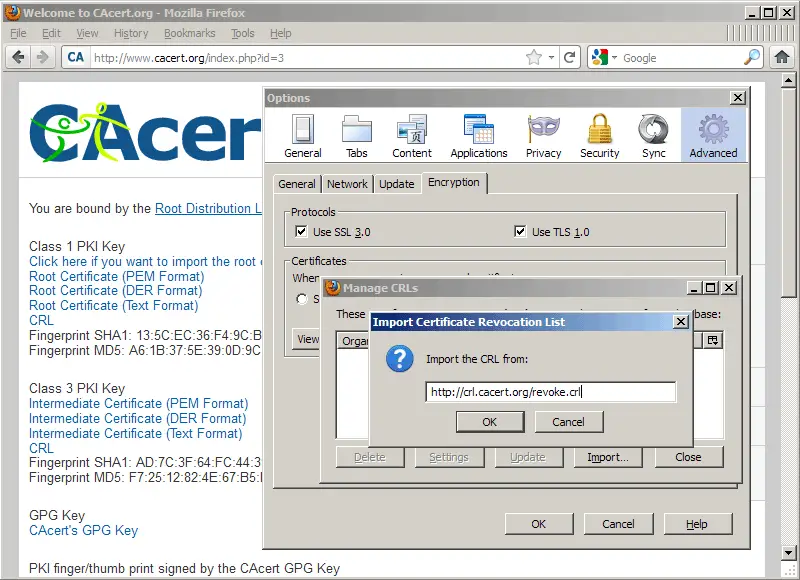Click the CA site identity icon

(x=76, y=57)
